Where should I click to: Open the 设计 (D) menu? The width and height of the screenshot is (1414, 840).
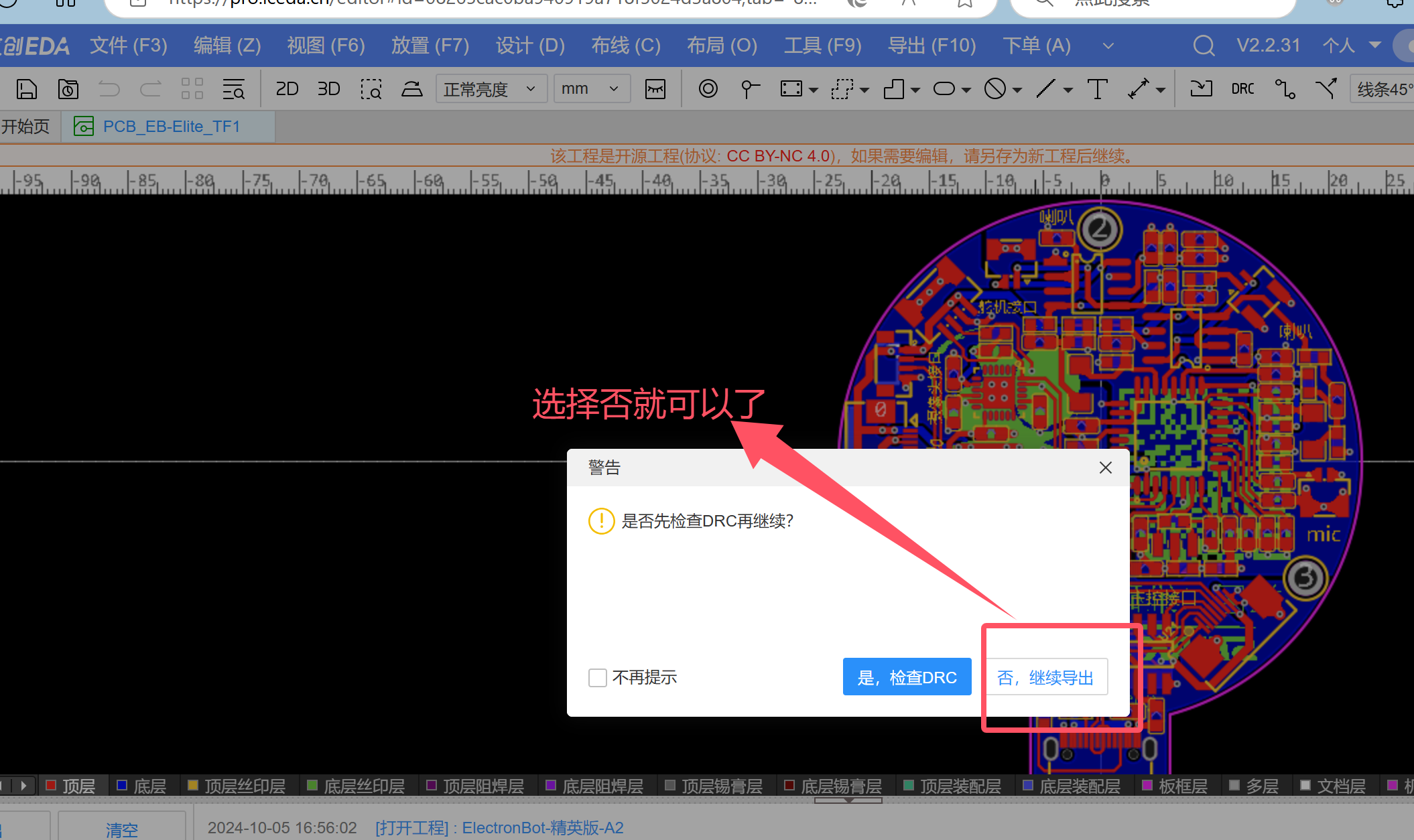point(530,46)
